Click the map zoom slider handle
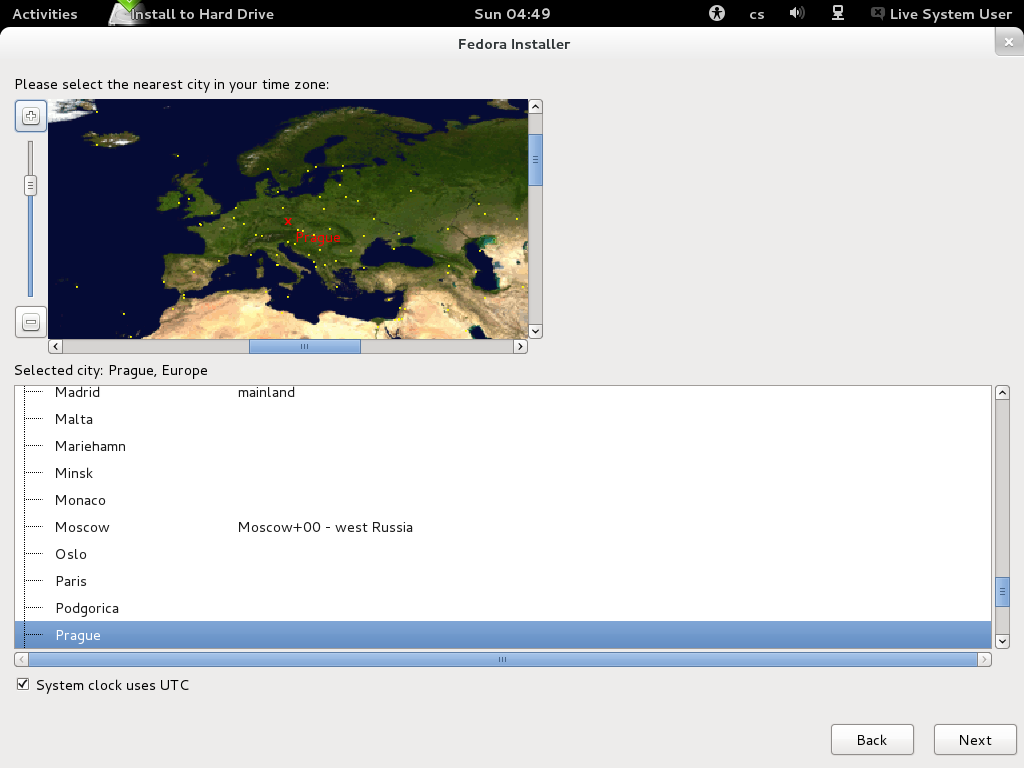The width and height of the screenshot is (1024, 768). click(x=30, y=185)
